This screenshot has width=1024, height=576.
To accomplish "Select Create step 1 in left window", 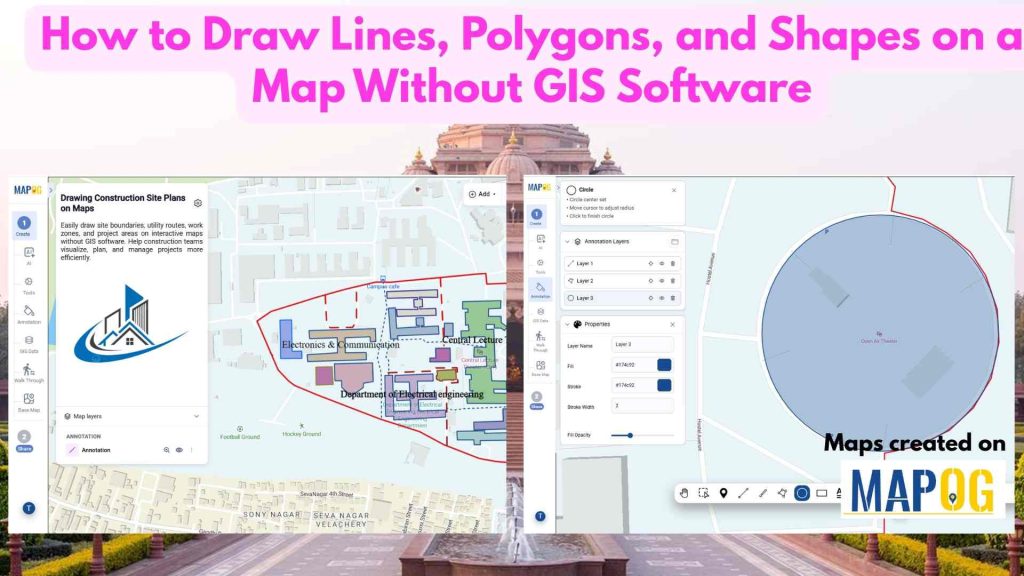I will [x=24, y=225].
